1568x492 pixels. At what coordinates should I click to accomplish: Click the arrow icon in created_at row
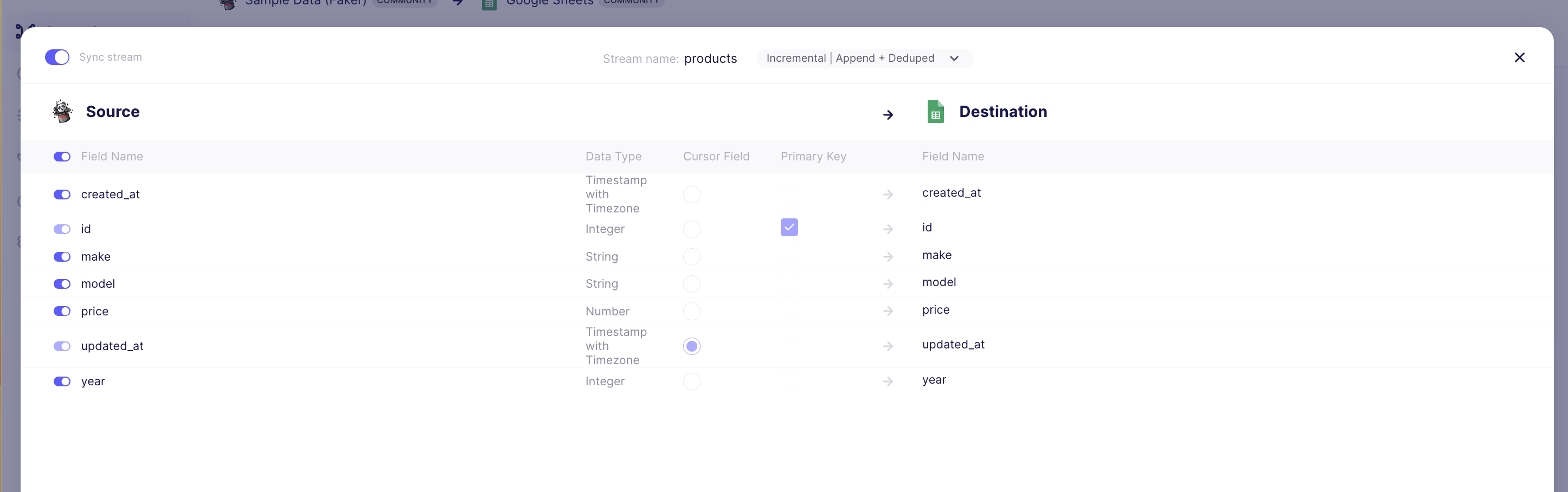[x=888, y=195]
